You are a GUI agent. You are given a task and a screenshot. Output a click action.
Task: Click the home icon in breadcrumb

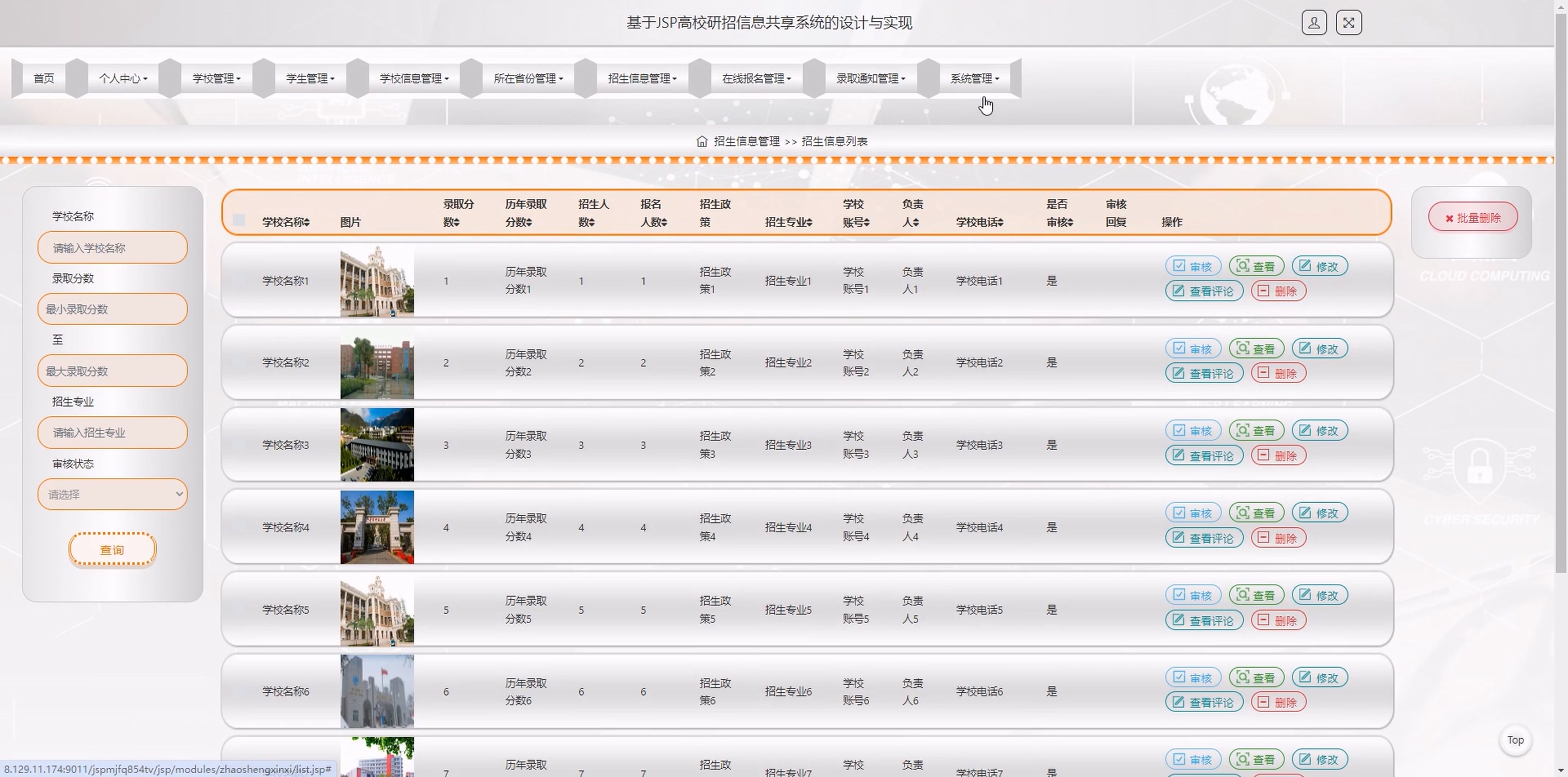pyautogui.click(x=701, y=141)
